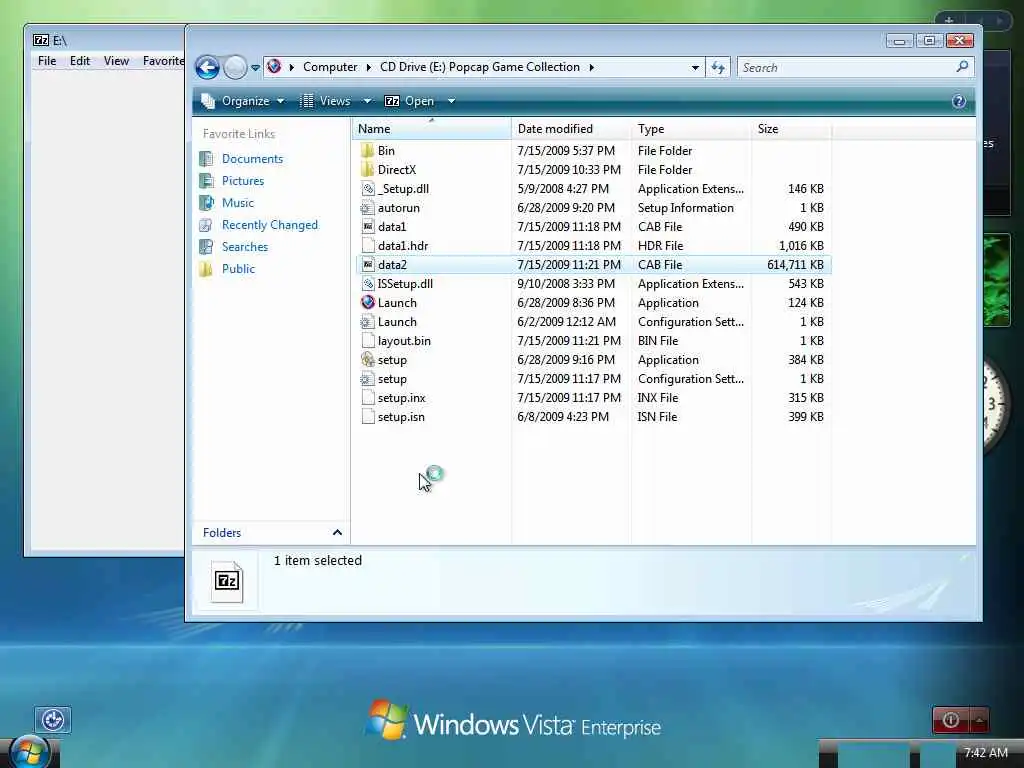Select the _Setup.dll file icon
The image size is (1024, 768).
(368, 189)
